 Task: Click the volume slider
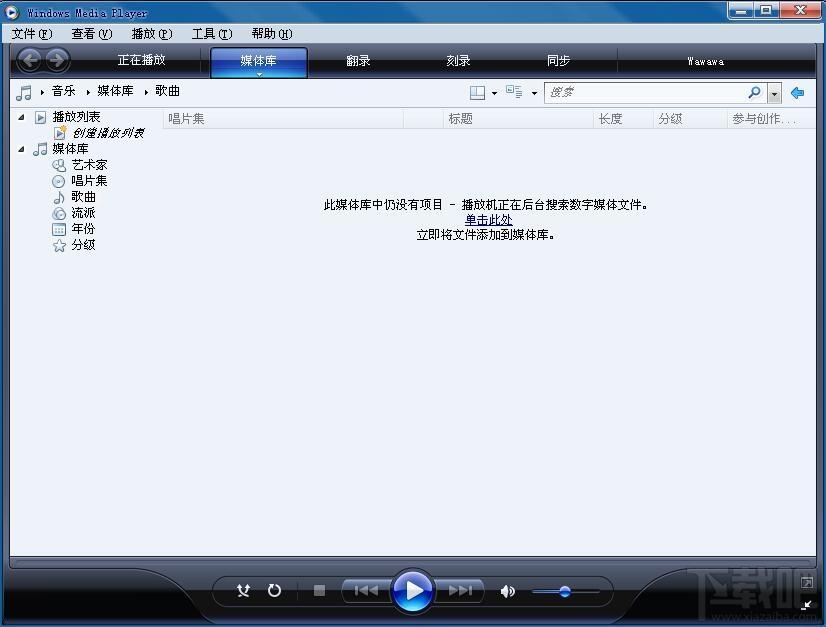coord(565,591)
